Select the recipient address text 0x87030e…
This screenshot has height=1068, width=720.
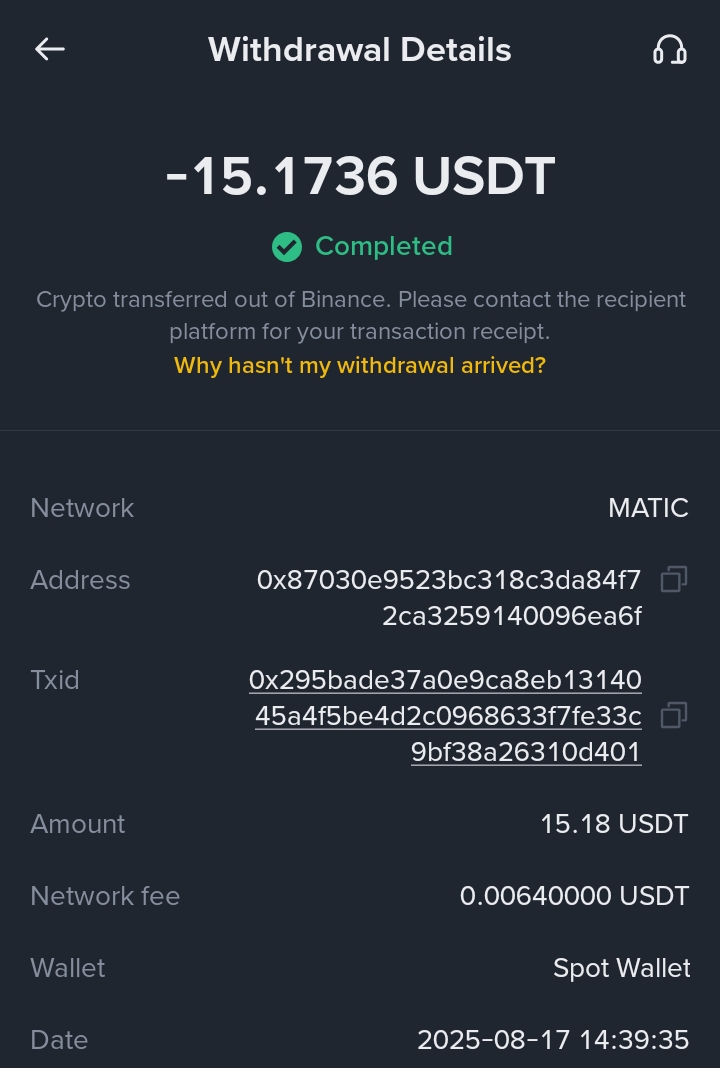(x=450, y=598)
